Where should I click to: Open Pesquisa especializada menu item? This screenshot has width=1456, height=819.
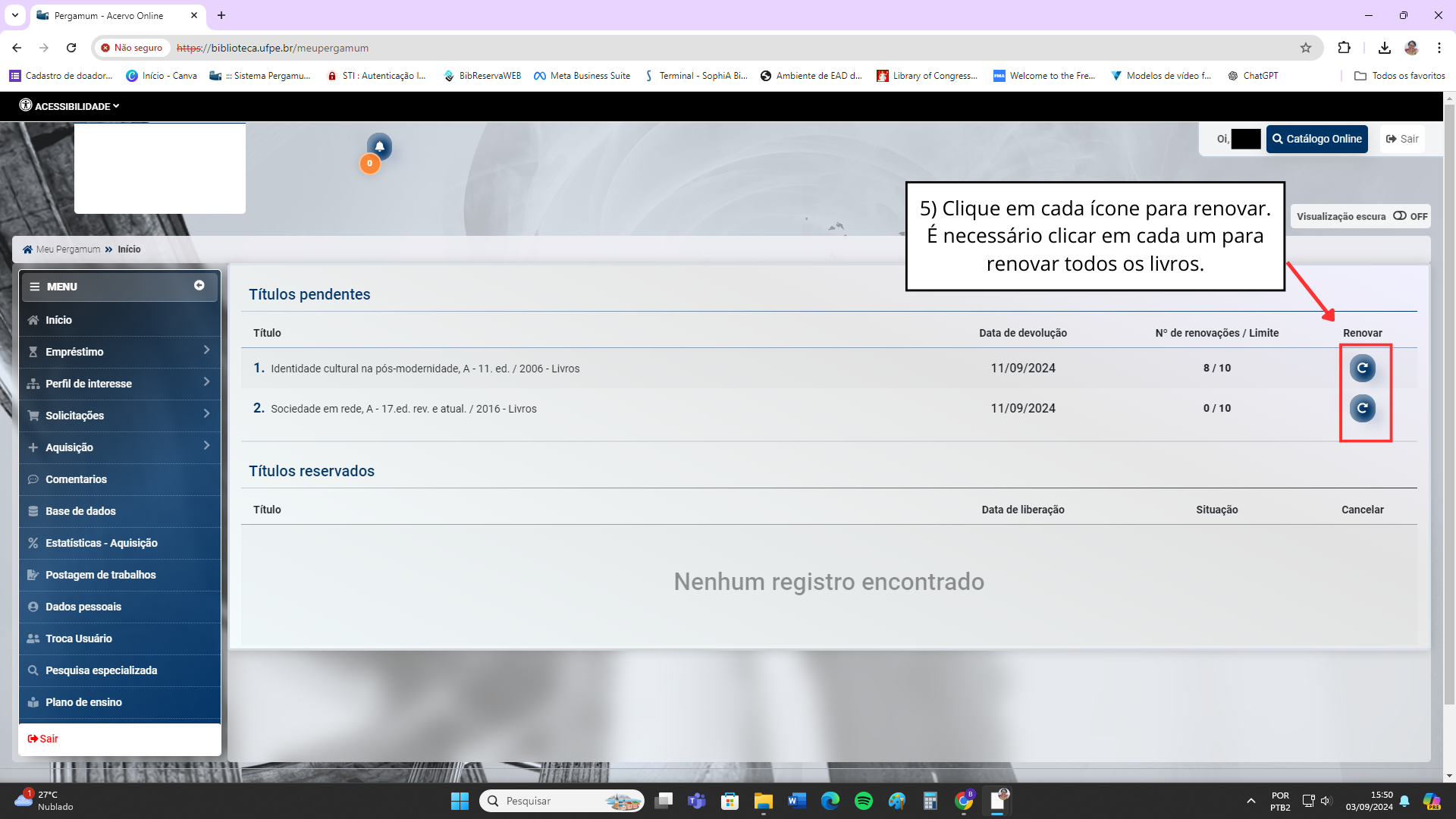click(x=101, y=670)
